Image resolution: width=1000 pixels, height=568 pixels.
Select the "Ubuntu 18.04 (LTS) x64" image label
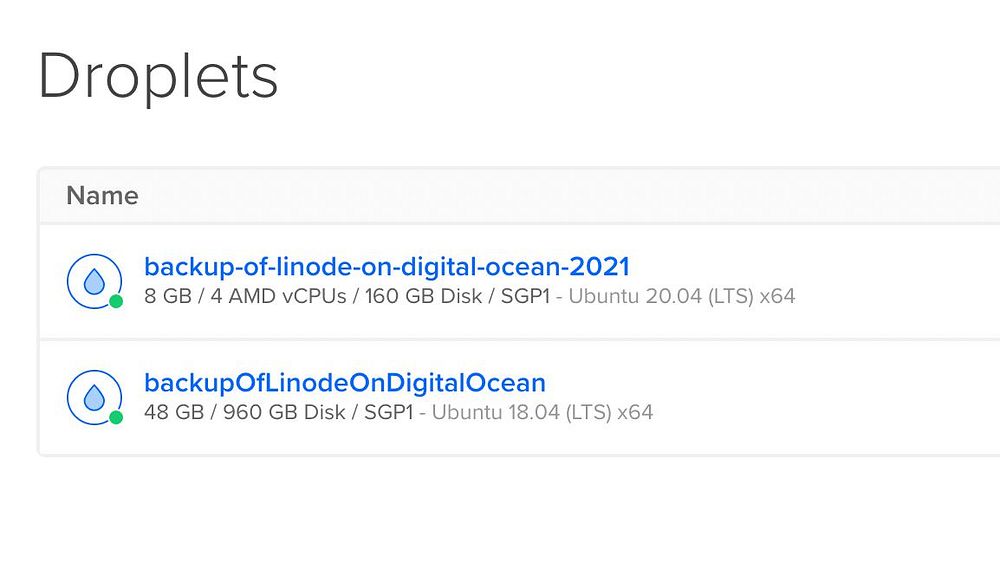[542, 412]
